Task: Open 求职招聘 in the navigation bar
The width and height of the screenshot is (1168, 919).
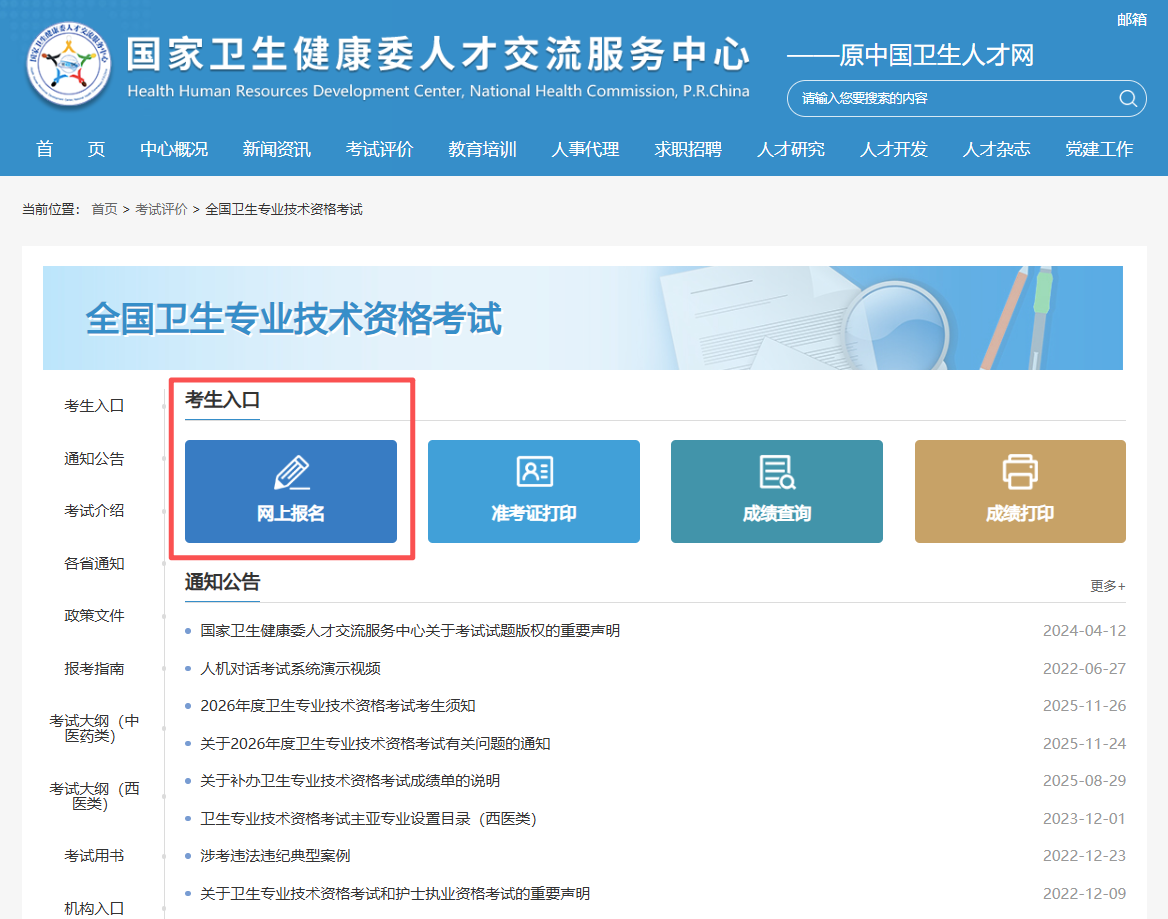Action: (688, 149)
